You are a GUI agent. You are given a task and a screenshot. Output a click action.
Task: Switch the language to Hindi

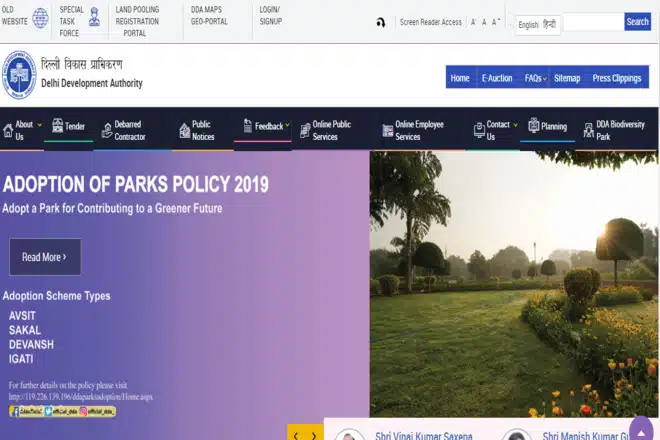[549, 24]
